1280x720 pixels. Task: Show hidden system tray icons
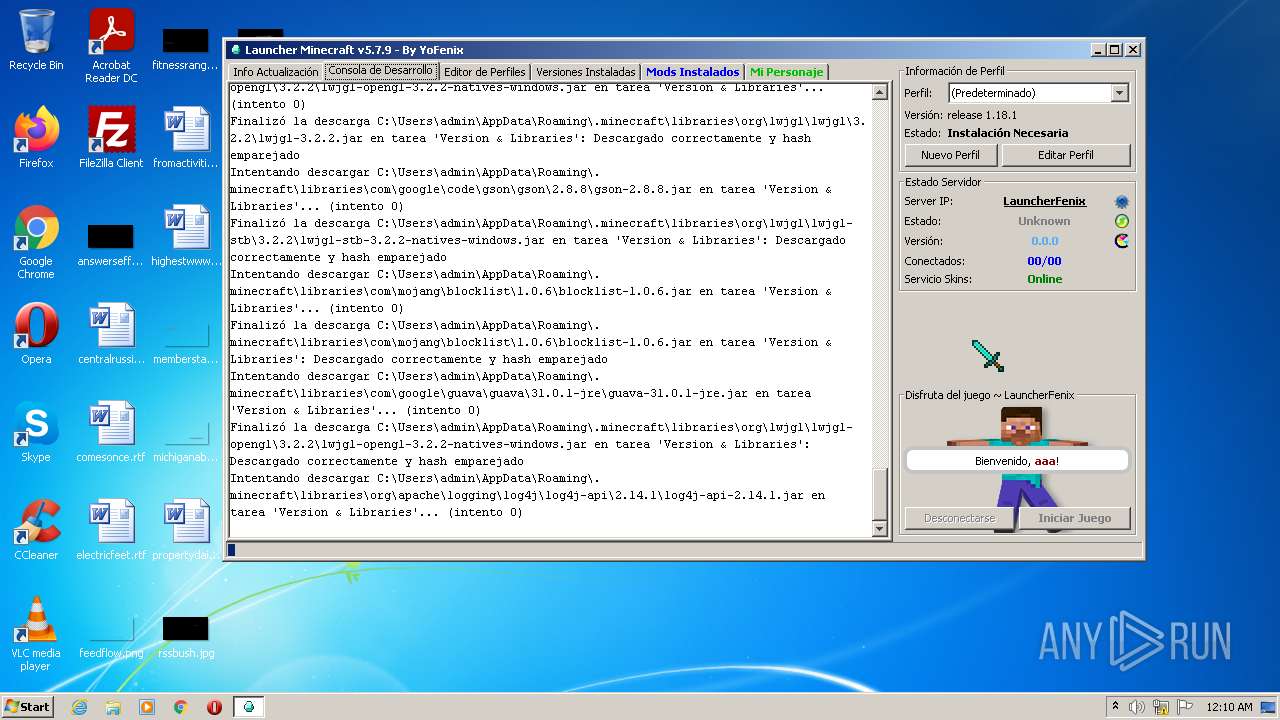(x=1116, y=707)
